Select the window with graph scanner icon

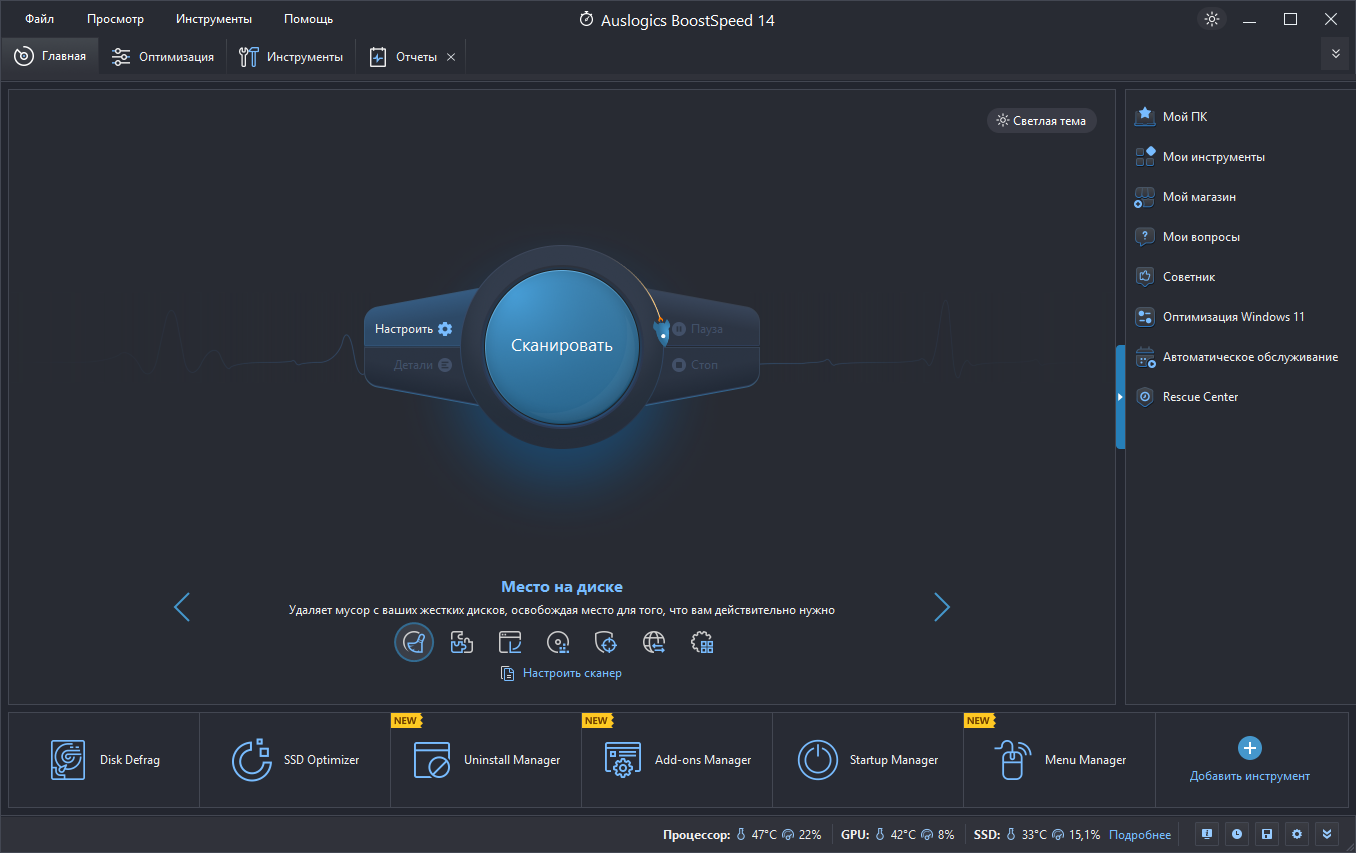coord(510,642)
